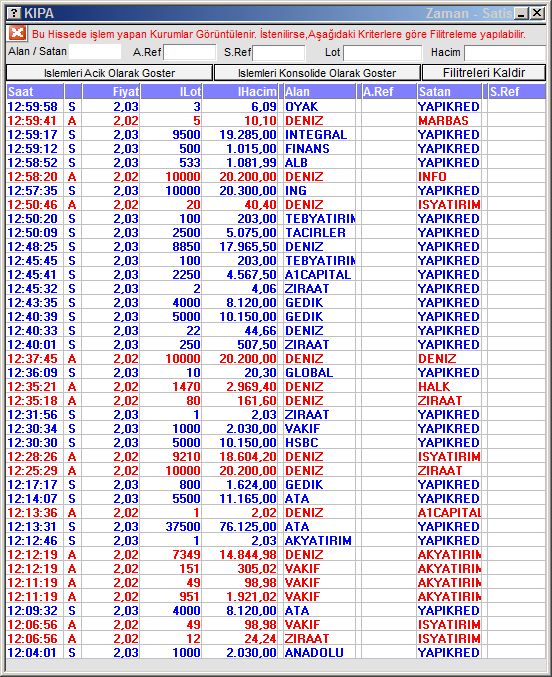Select the 18.604,20 volume cell
This screenshot has width=552, height=677.
coord(240,456)
